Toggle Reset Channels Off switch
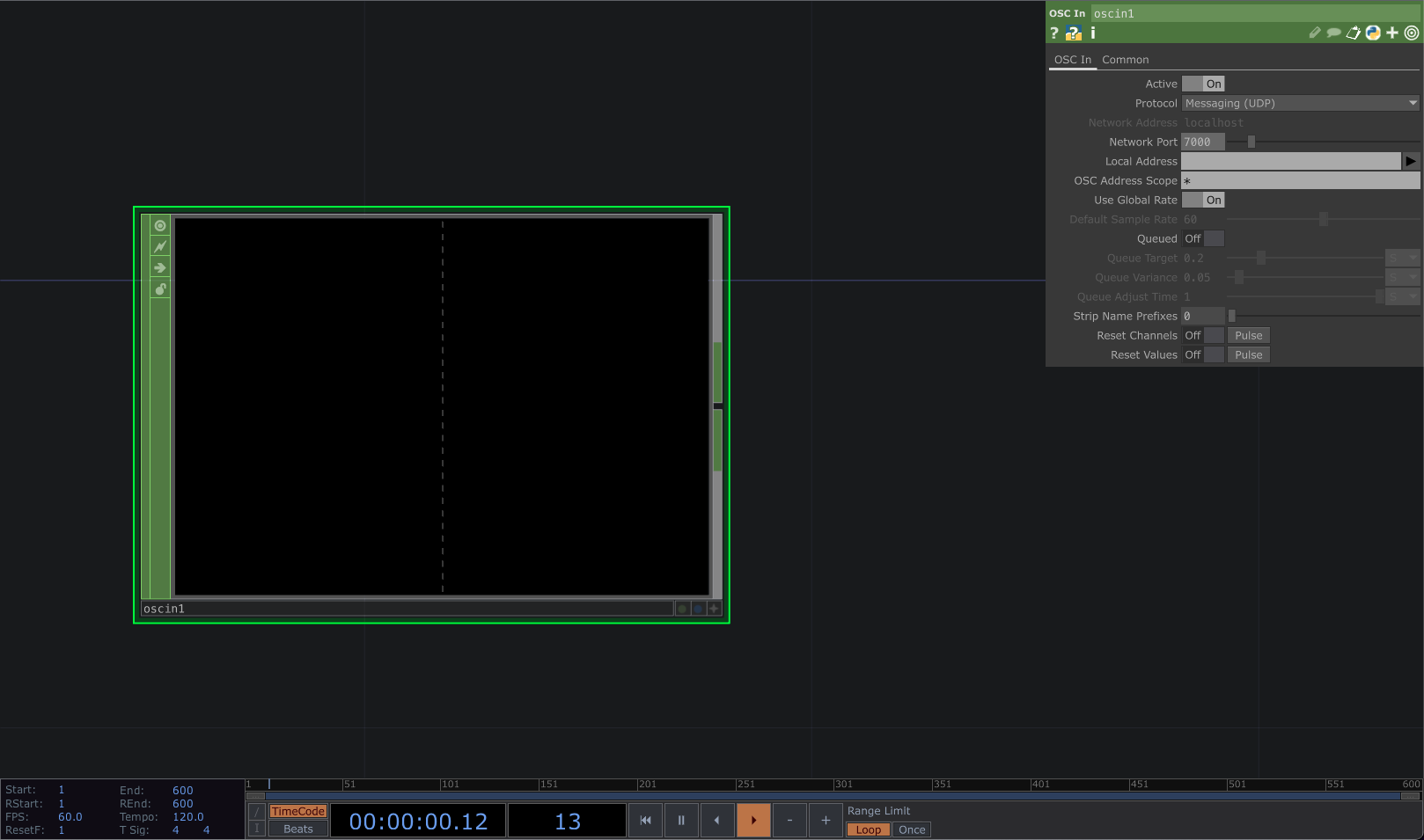Image resolution: width=1424 pixels, height=840 pixels. click(1203, 335)
